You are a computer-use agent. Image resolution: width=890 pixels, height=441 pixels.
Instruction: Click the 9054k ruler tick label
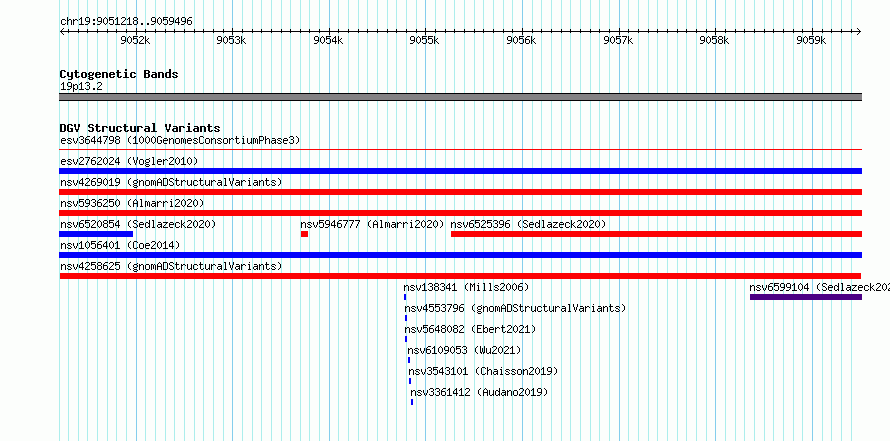[x=328, y=40]
